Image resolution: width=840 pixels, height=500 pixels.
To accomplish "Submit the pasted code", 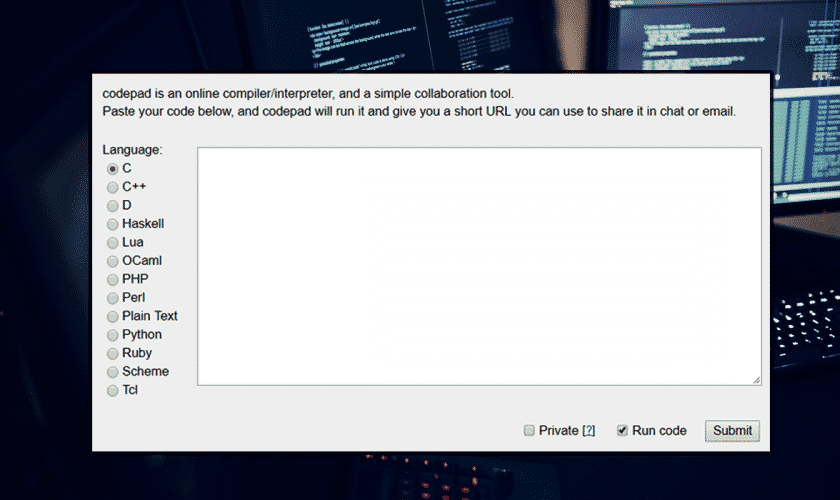I will click(x=732, y=431).
